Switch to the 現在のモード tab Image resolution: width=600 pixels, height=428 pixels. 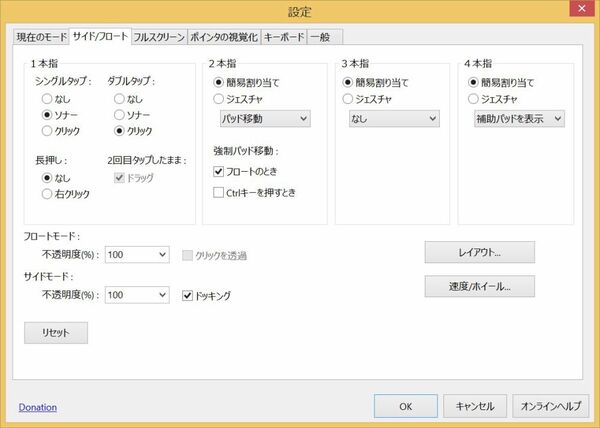41,37
